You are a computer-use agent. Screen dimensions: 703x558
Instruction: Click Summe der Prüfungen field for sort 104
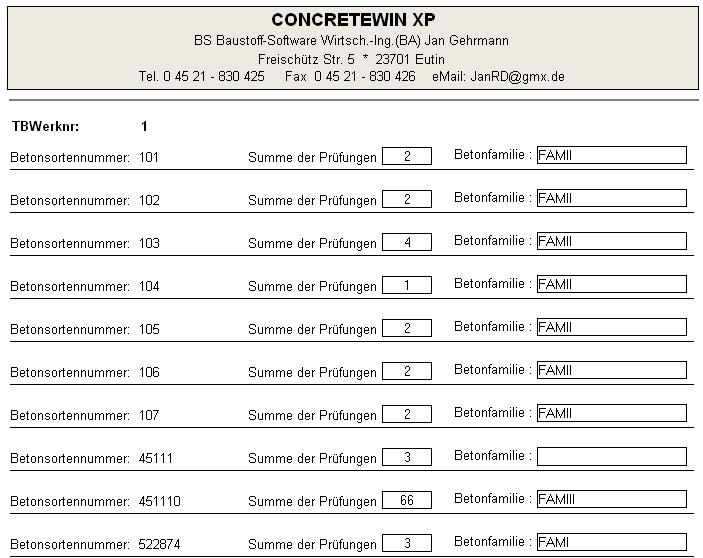(x=407, y=285)
